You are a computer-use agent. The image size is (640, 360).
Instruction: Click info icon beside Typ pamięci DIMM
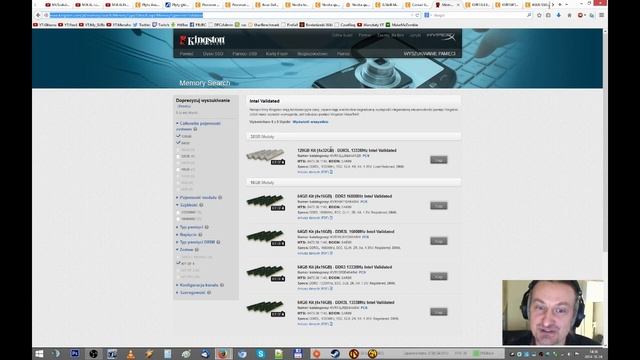click(218, 242)
